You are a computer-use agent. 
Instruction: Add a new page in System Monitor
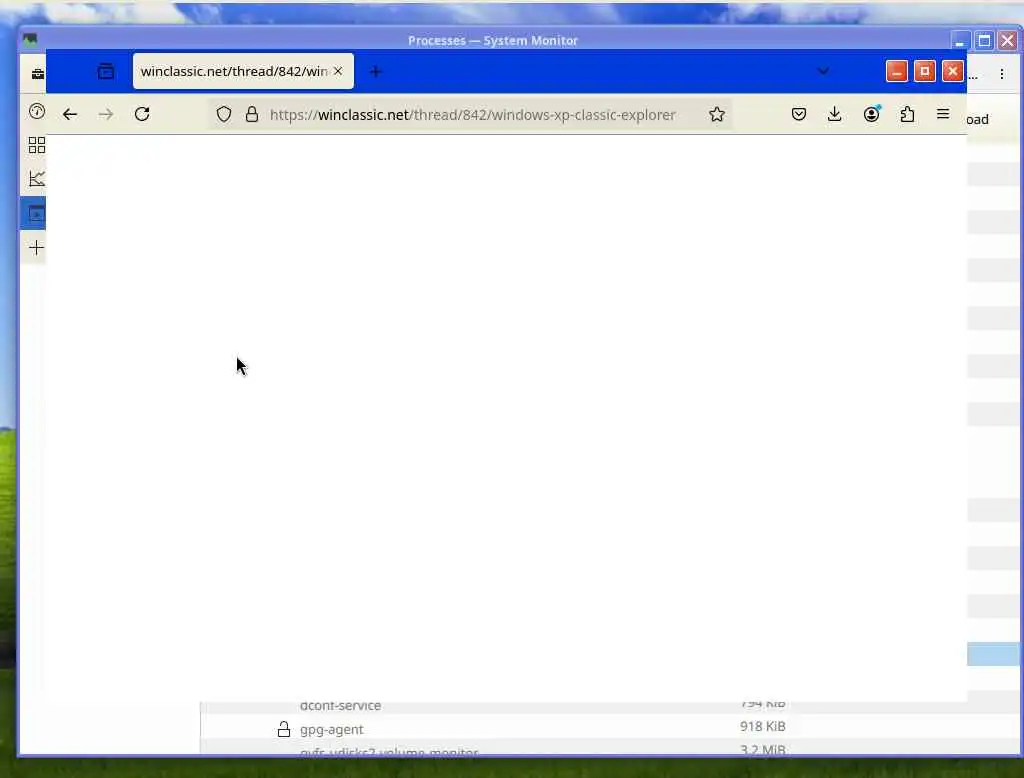[37, 248]
